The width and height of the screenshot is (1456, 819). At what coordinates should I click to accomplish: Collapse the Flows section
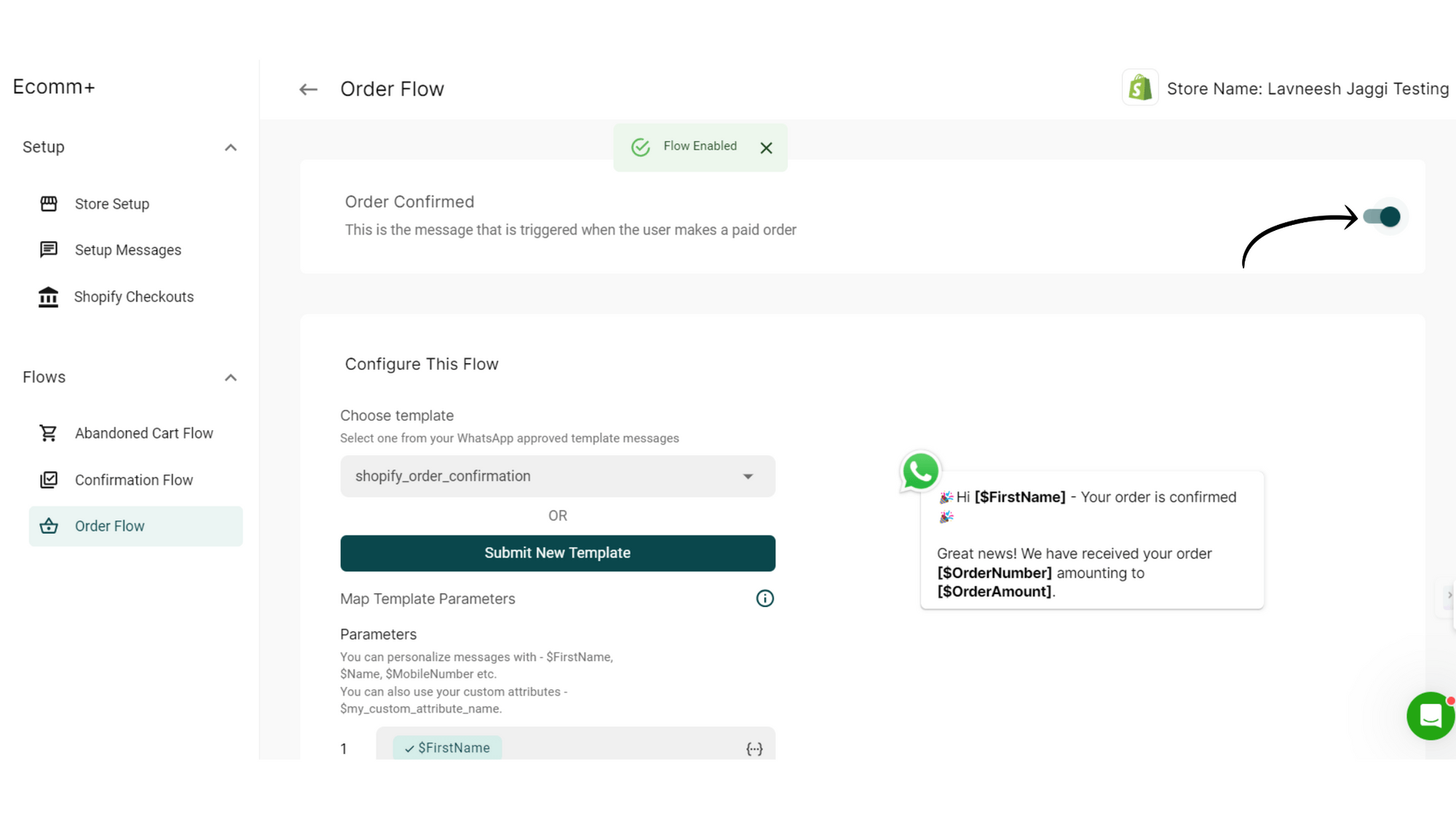pyautogui.click(x=231, y=377)
